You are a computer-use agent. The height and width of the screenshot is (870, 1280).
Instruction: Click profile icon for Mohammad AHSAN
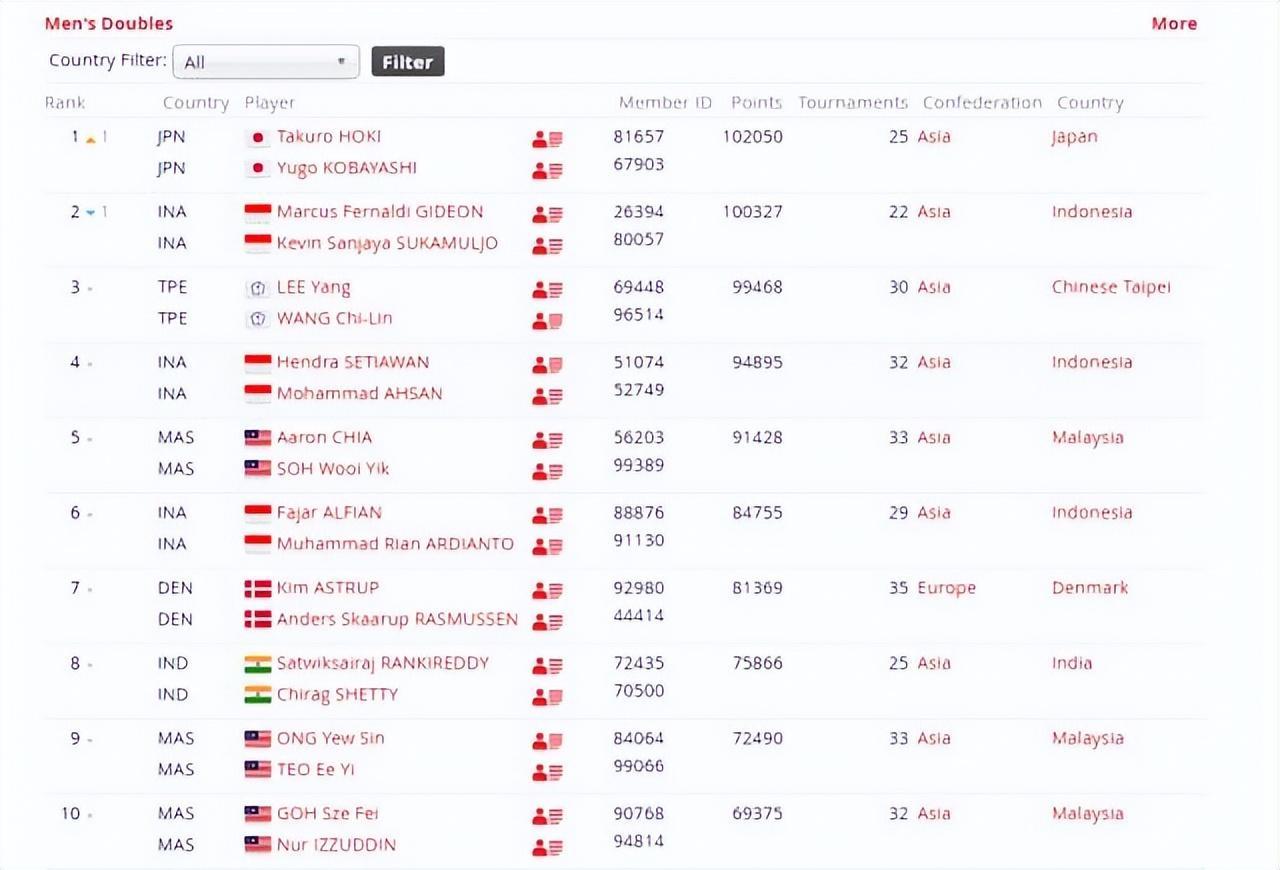547,397
